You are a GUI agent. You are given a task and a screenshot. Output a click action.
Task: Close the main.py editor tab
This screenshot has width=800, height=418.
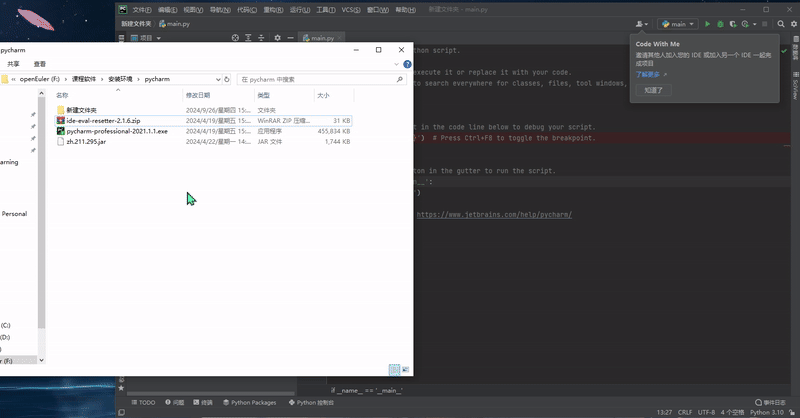[x=339, y=38]
